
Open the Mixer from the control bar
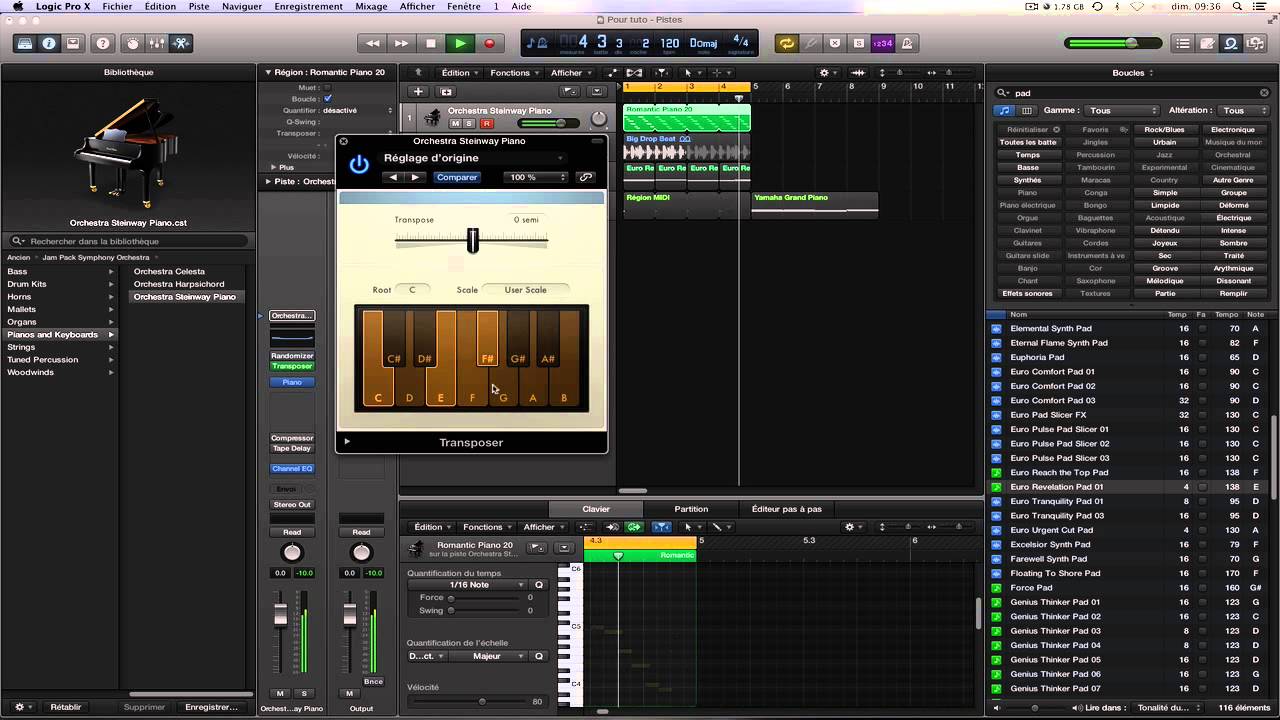click(157, 43)
